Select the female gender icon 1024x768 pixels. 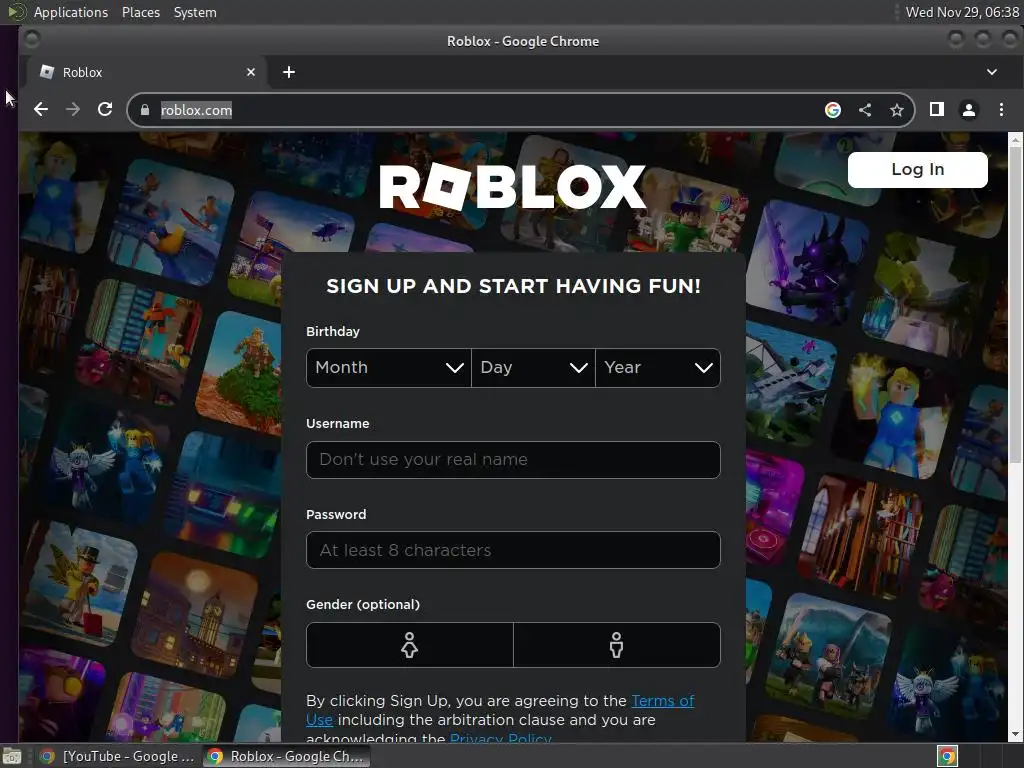point(409,645)
